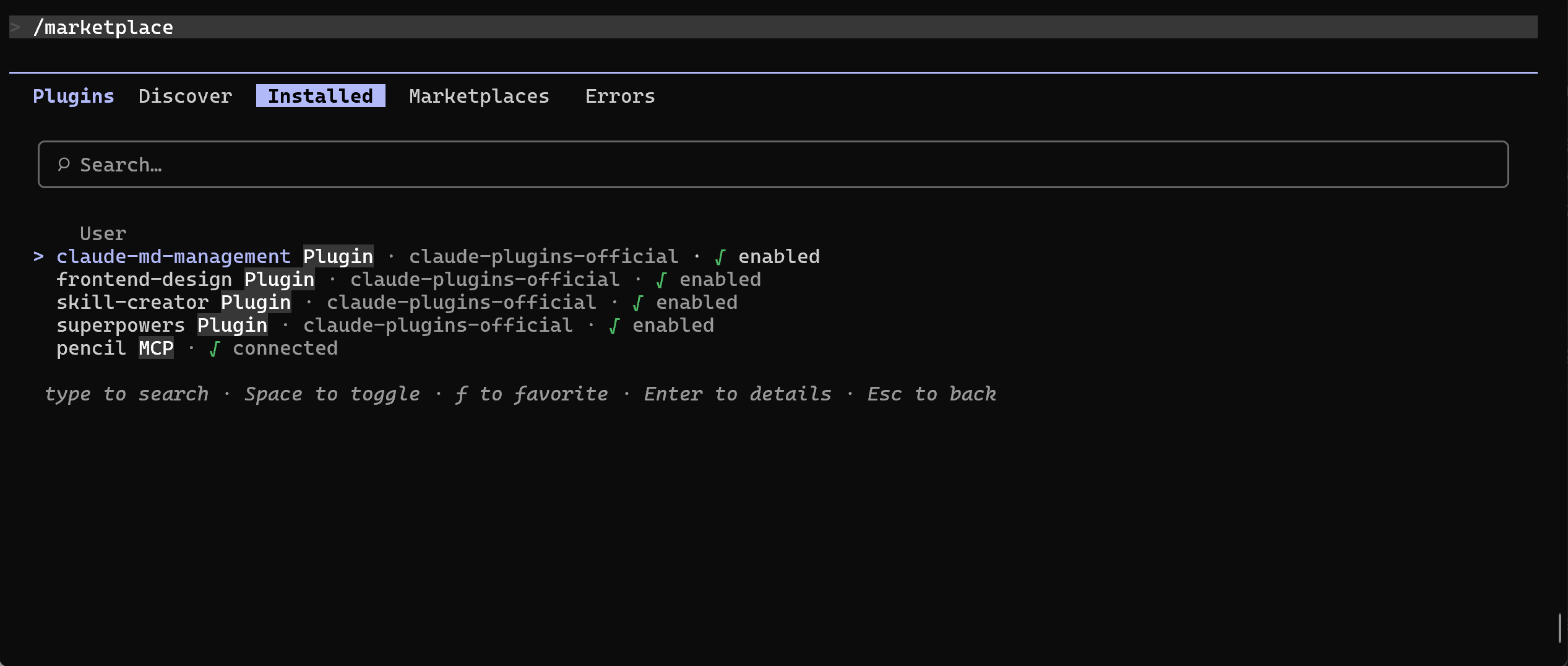The image size is (1568, 666).
Task: Click the 'Space to toggle' hint
Action: pos(332,394)
